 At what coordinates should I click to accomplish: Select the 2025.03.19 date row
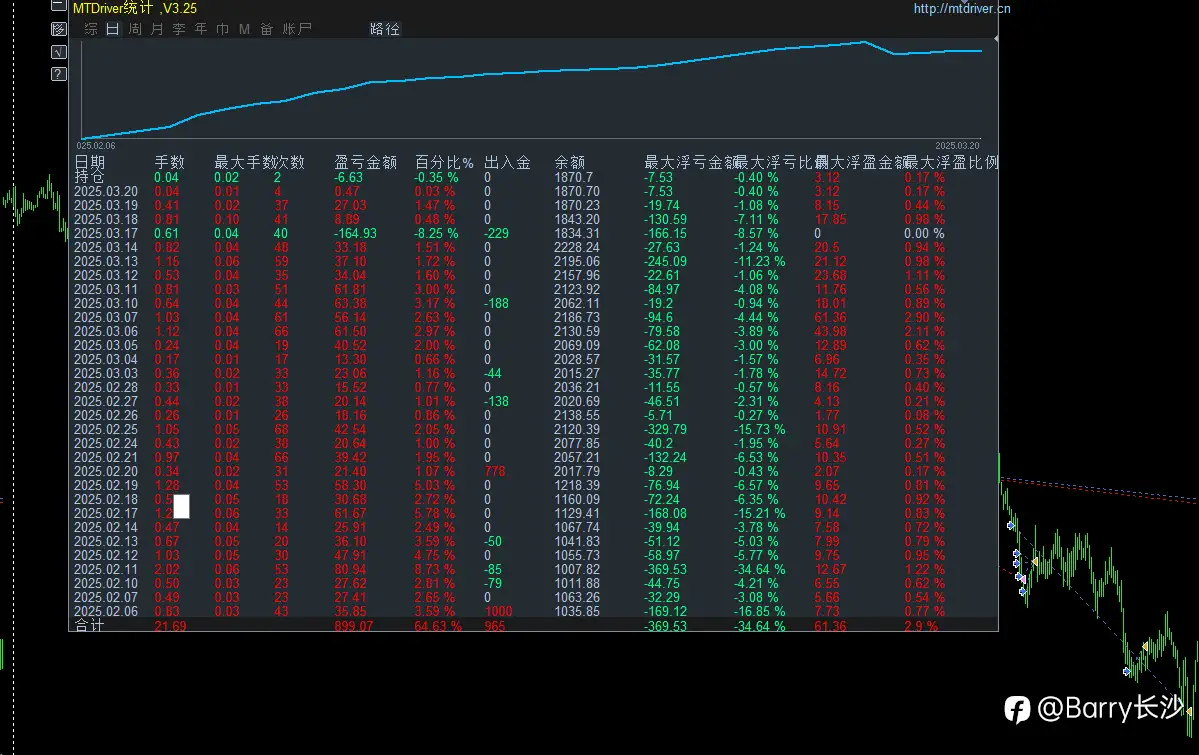coord(106,205)
